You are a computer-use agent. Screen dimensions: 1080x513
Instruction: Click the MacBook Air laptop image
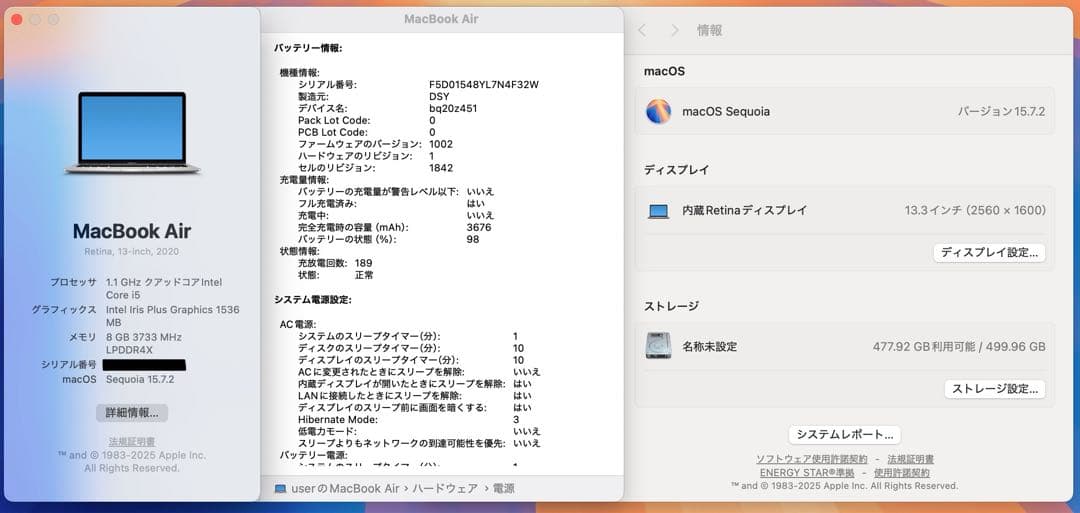(132, 132)
